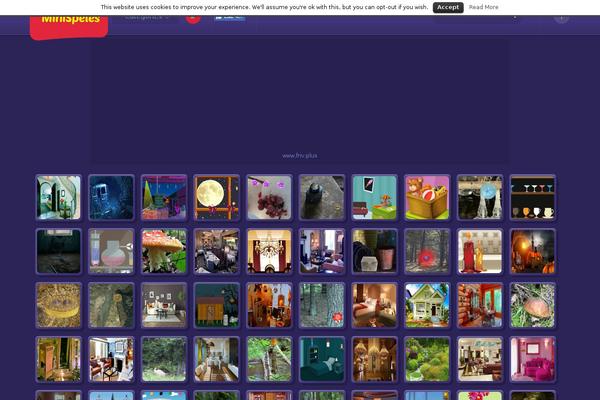Open the living room with fireplace game

pos(111,359)
